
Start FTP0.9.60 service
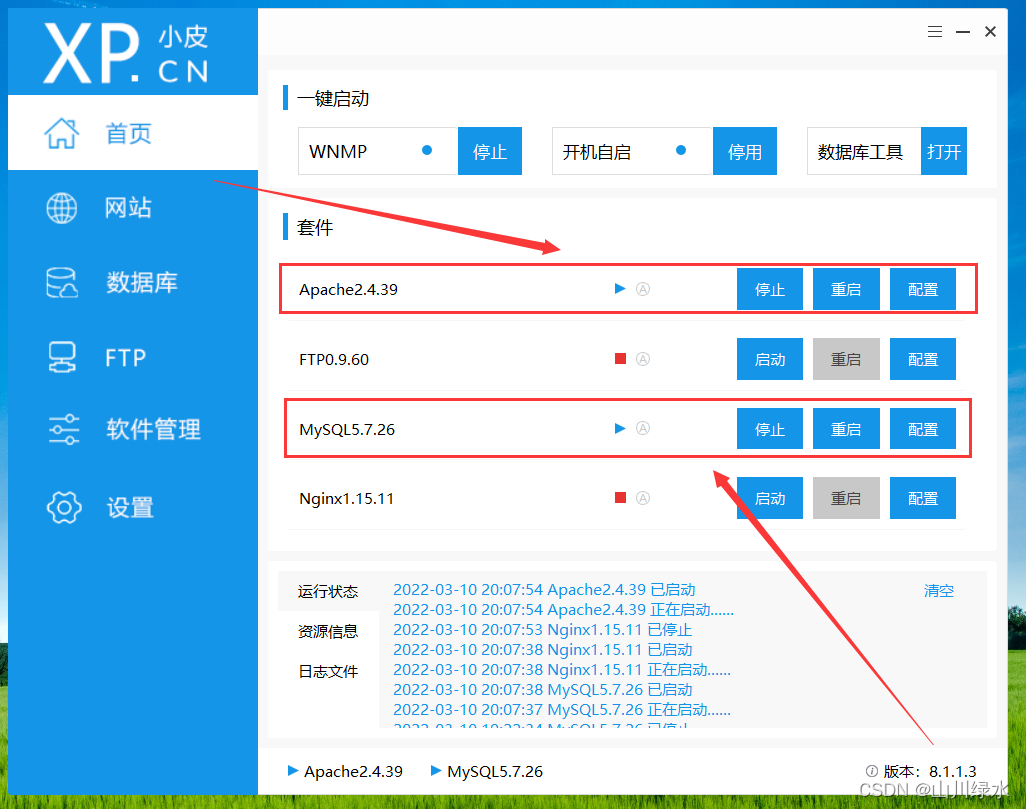pos(770,359)
